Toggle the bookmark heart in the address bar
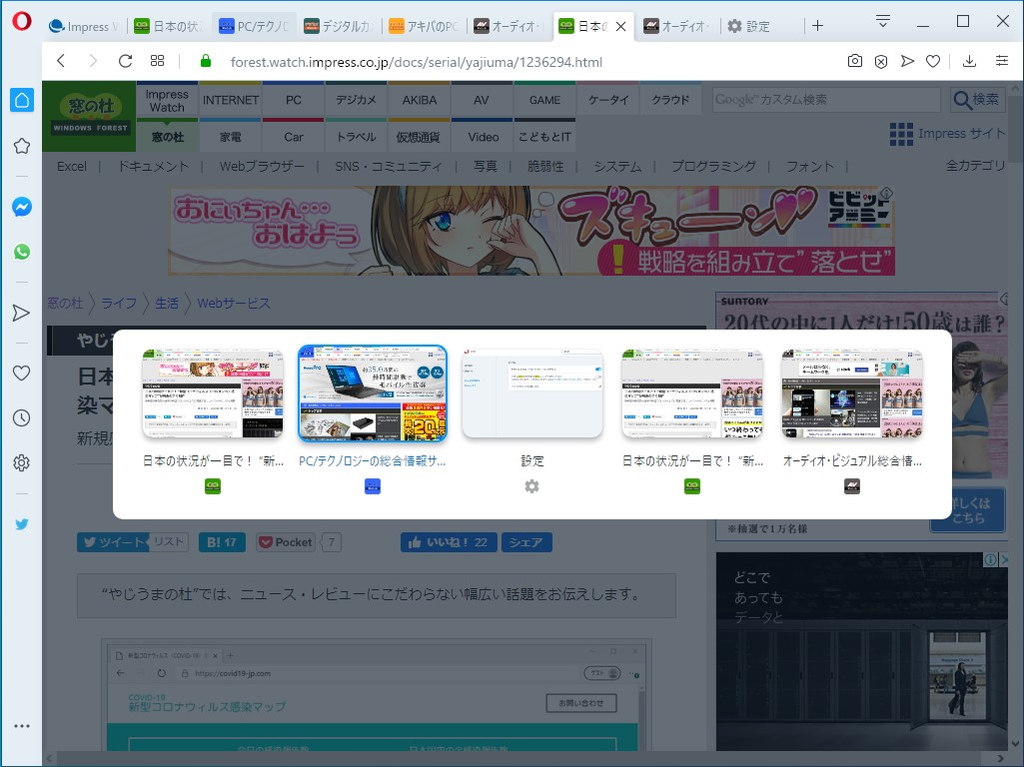Screen dimensions: 1024x767 [x=932, y=61]
